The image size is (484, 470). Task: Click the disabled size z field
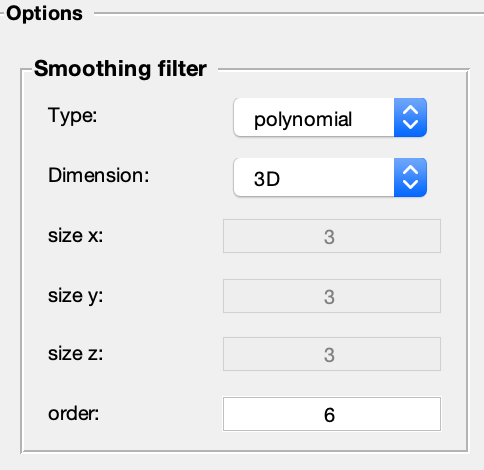coord(332,354)
